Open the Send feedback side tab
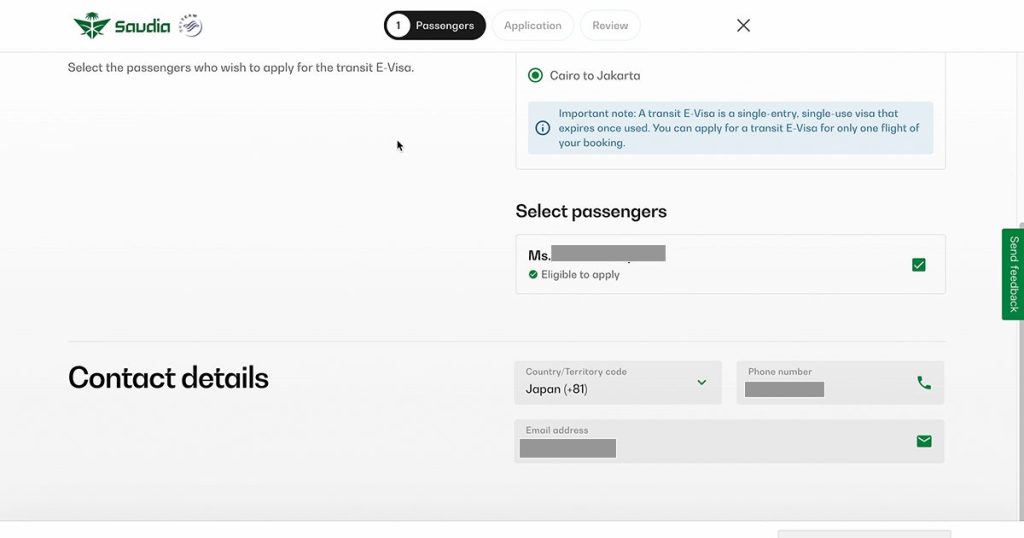The width and height of the screenshot is (1024, 538). point(1012,274)
